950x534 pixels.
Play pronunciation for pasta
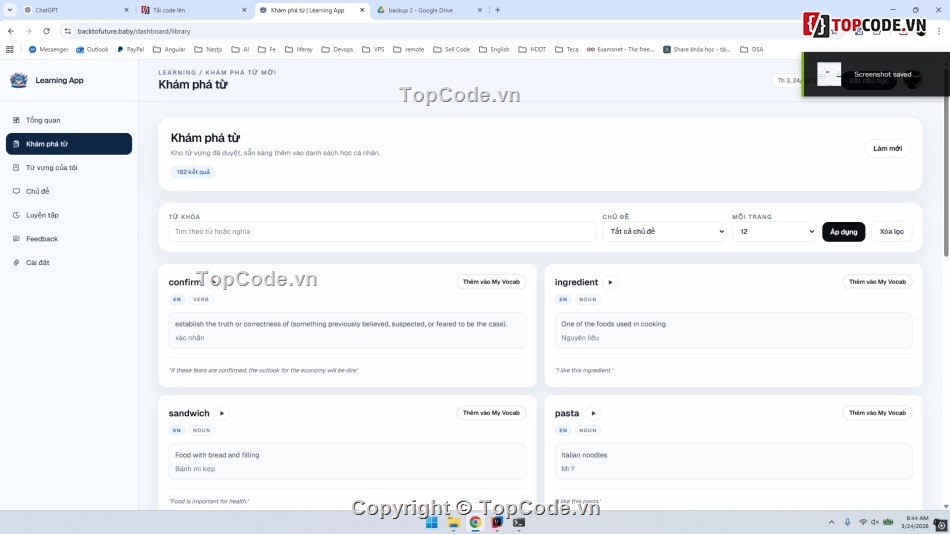point(593,413)
